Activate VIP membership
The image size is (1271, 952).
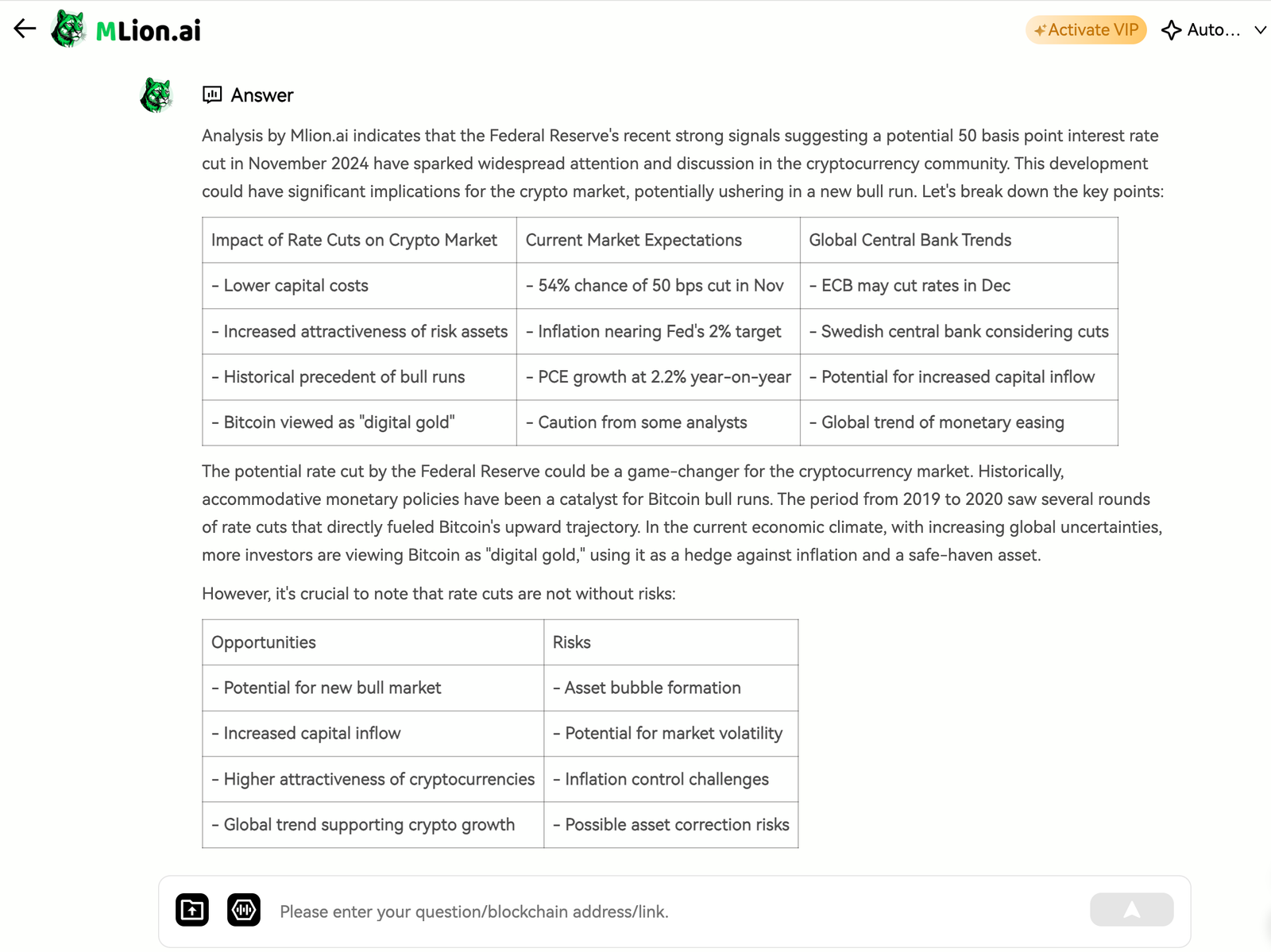[x=1086, y=30]
